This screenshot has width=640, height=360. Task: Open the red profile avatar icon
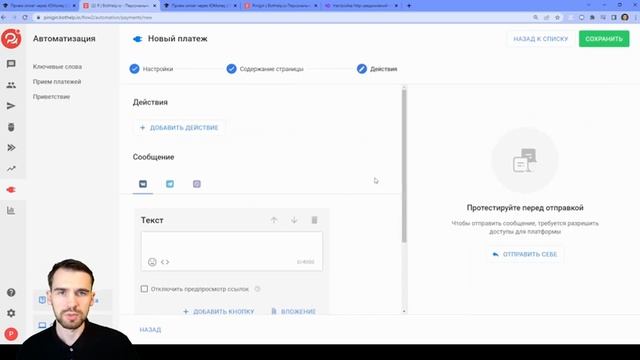click(x=11, y=334)
